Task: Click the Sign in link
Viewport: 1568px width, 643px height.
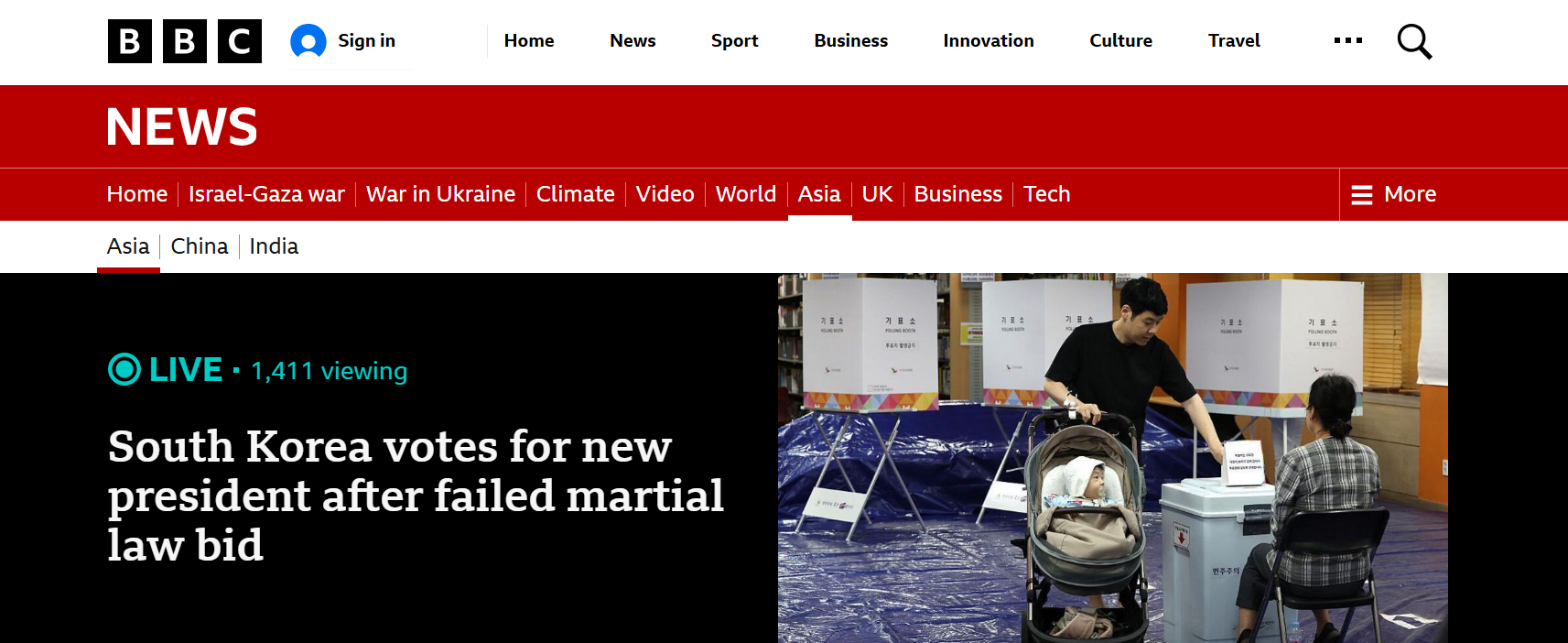Action: tap(366, 41)
